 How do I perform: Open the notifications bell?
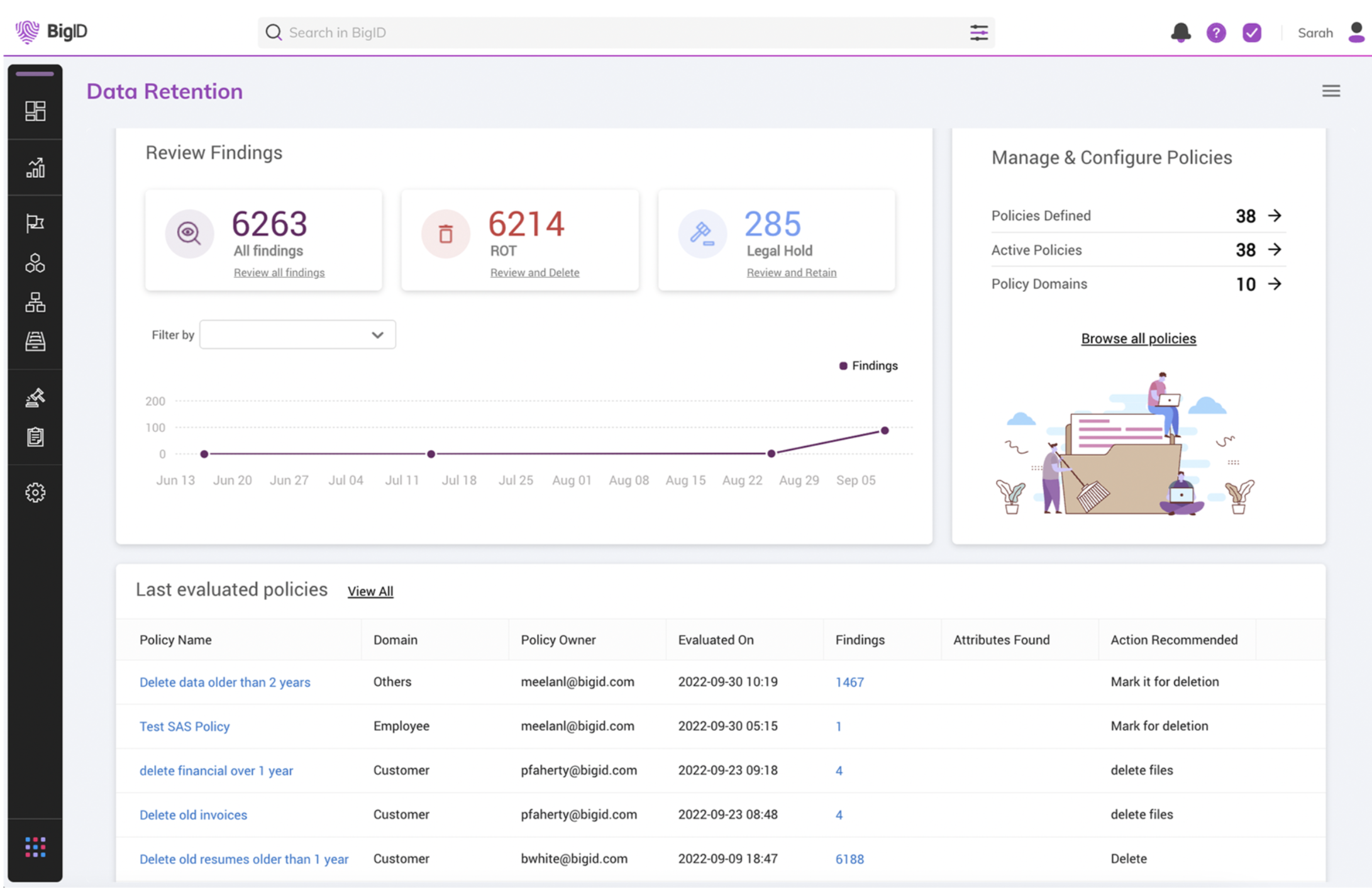coord(1180,33)
